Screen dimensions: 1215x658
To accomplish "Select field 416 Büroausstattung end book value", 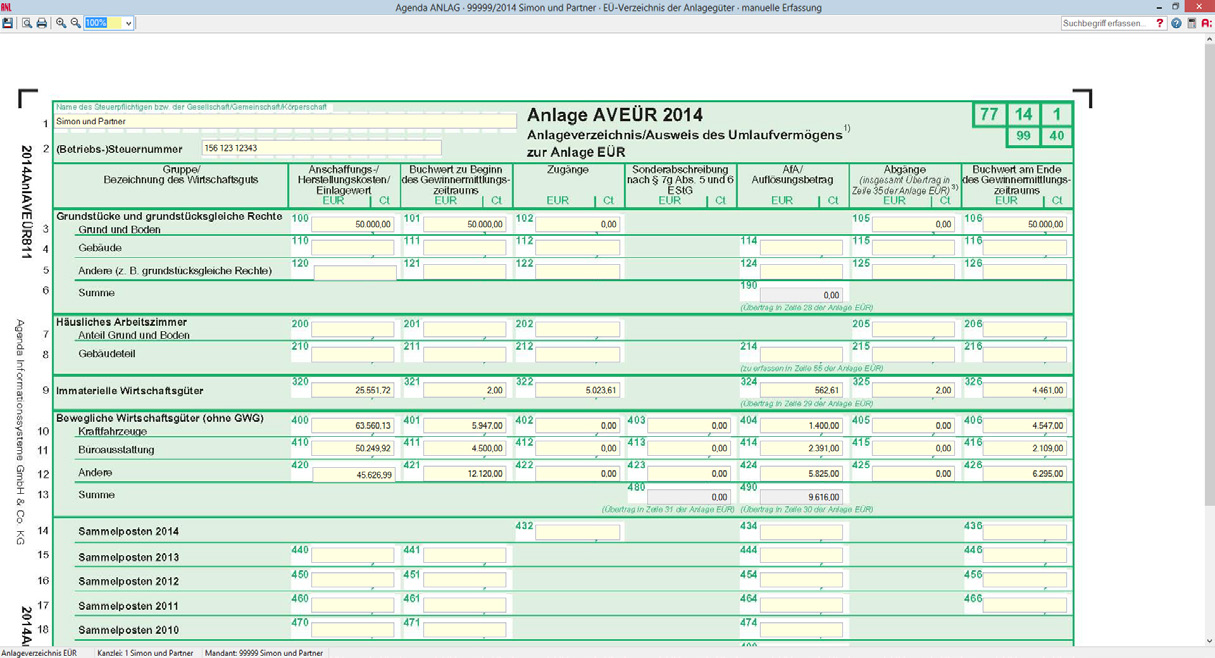I will [x=1024, y=450].
